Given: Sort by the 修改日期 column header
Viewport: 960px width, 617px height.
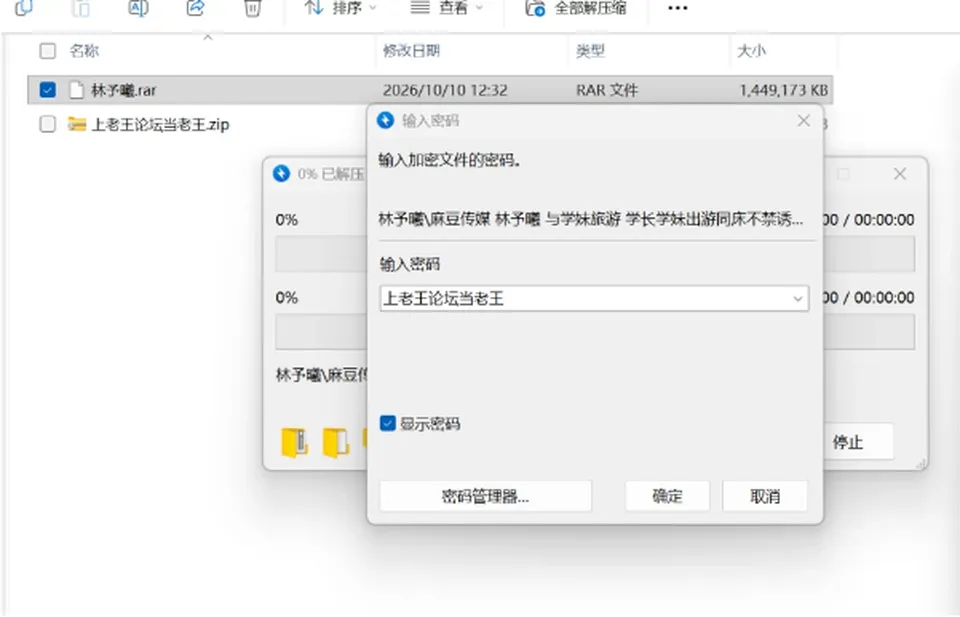Looking at the screenshot, I should coord(411,51).
